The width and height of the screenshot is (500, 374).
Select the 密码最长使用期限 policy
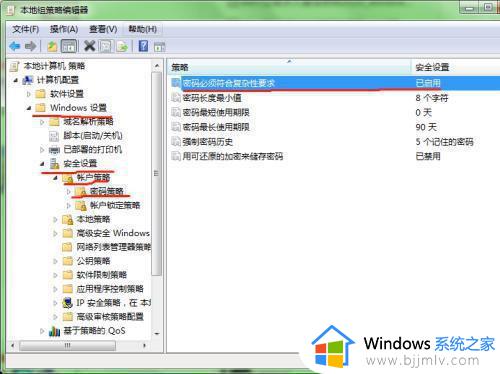[x=216, y=127]
